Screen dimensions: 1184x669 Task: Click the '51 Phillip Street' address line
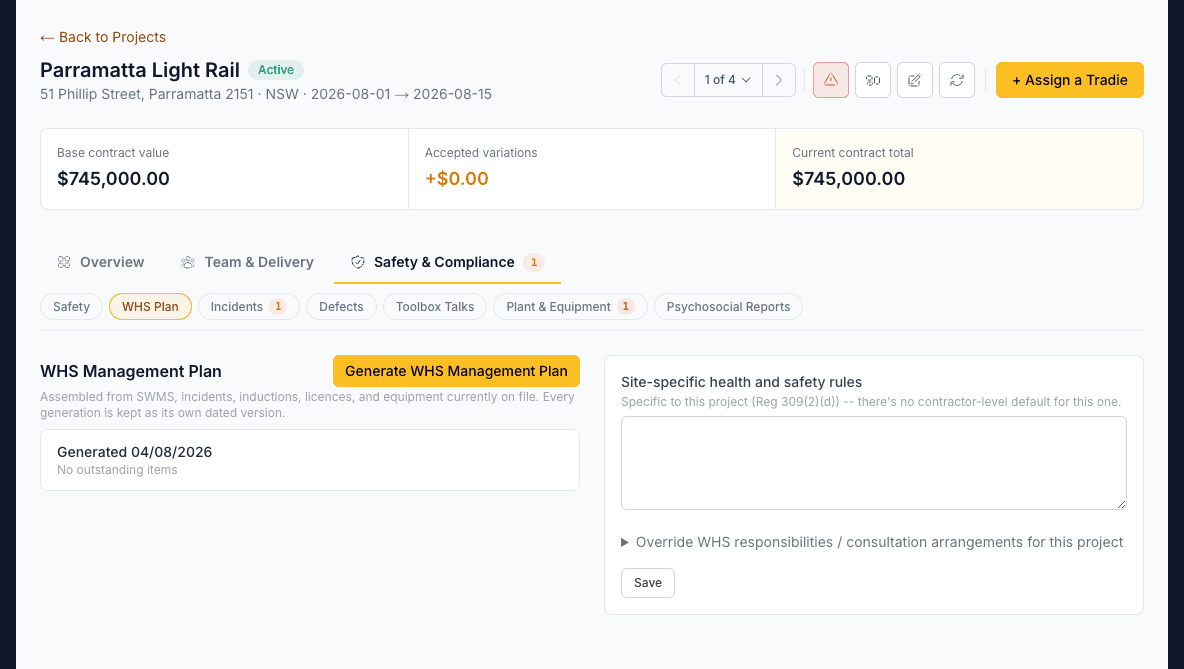tap(266, 94)
